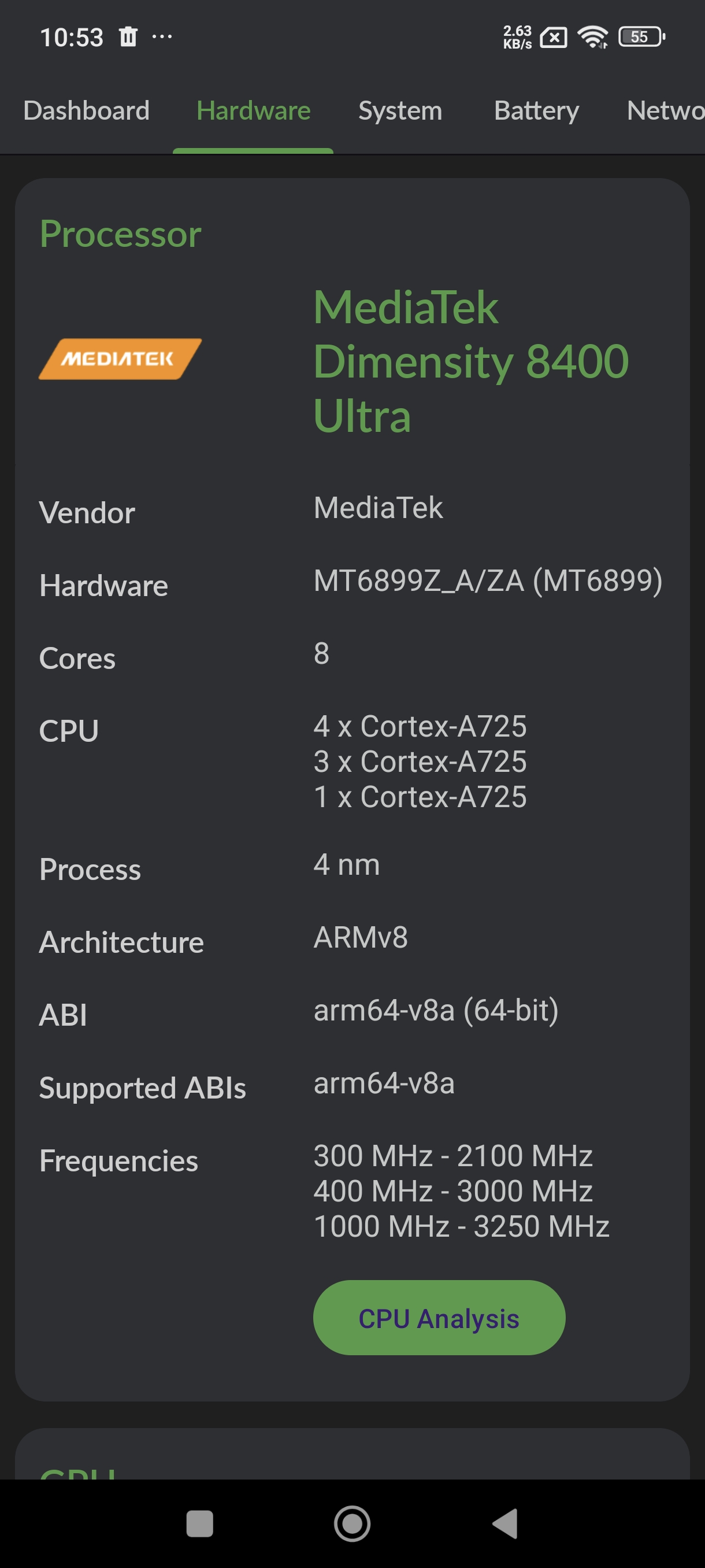Switch to the System tab
Viewport: 705px width, 1568px height.
pos(400,111)
